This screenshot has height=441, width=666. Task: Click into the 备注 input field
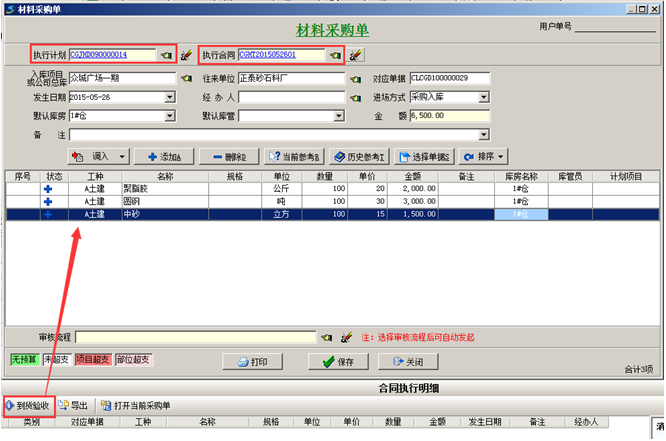(x=279, y=135)
